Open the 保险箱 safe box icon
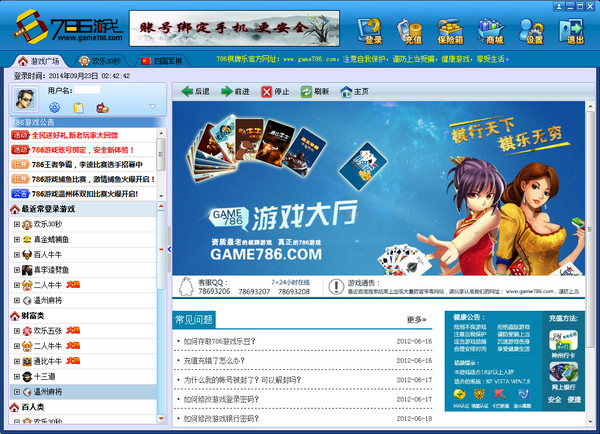The height and width of the screenshot is (434, 600). click(x=451, y=31)
